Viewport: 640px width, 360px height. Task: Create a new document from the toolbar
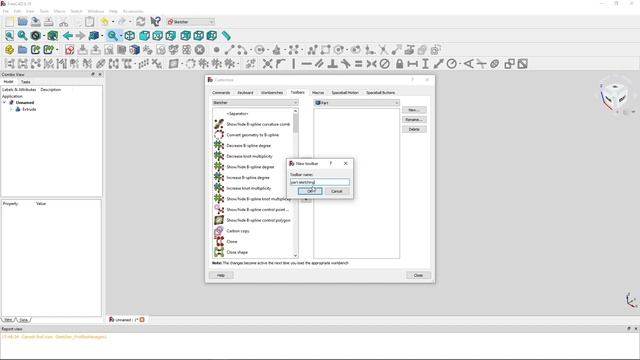(9, 22)
